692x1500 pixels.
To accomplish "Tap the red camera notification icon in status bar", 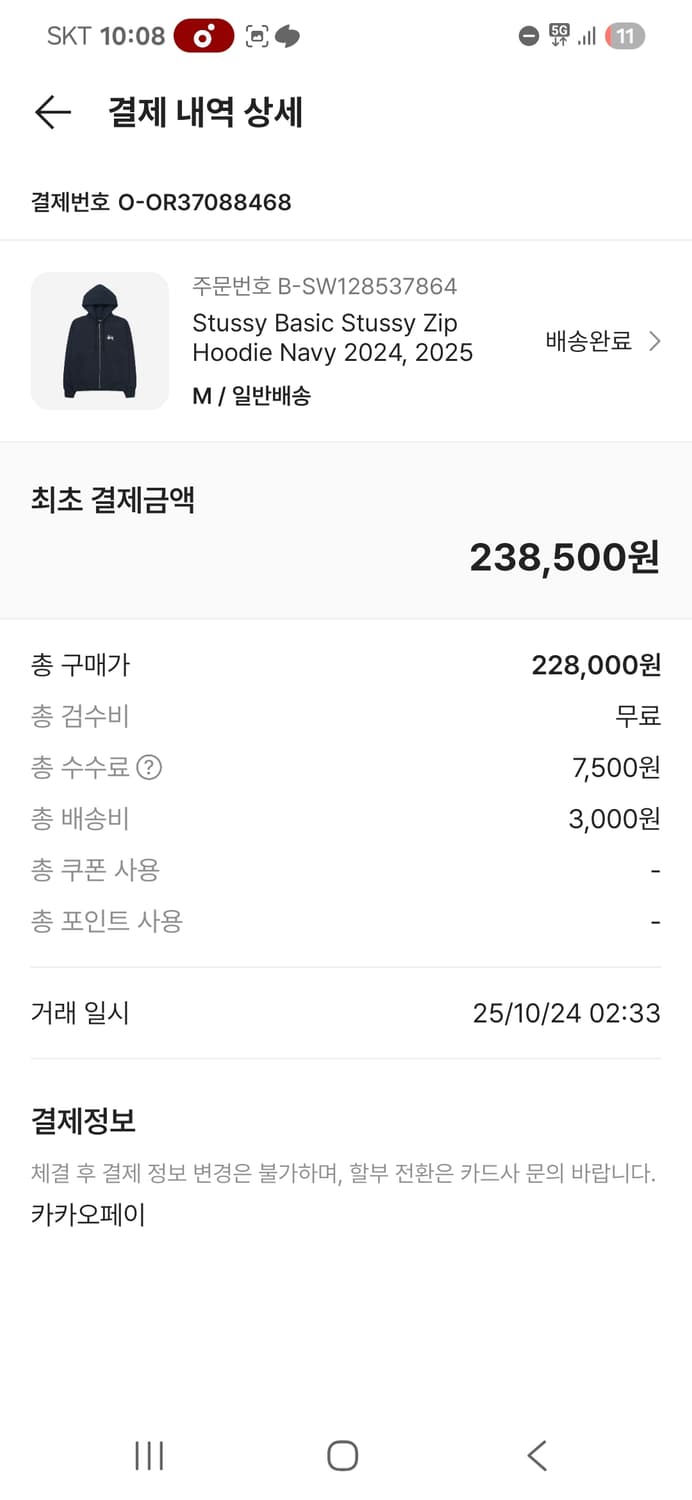I will pos(203,35).
